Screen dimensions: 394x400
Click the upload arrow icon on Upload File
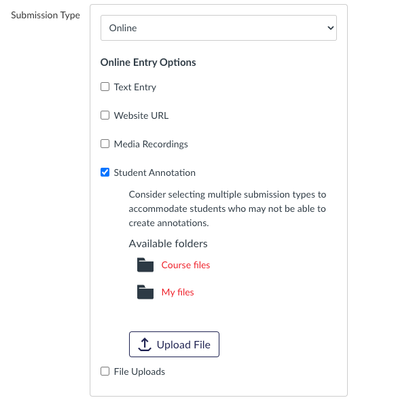tap(145, 344)
